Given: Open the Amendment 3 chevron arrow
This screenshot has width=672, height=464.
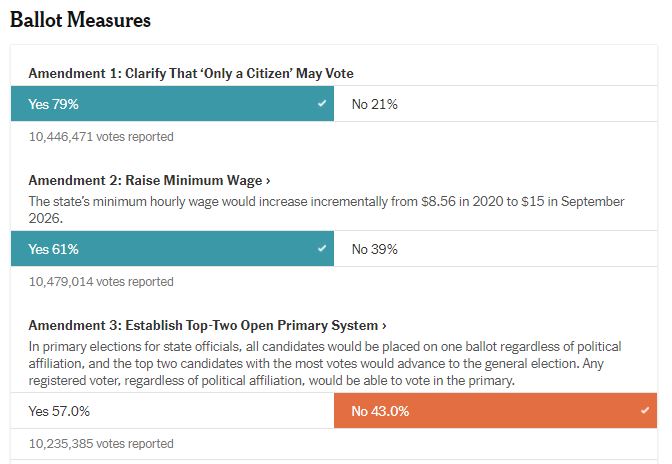Looking at the screenshot, I should pos(384,326).
